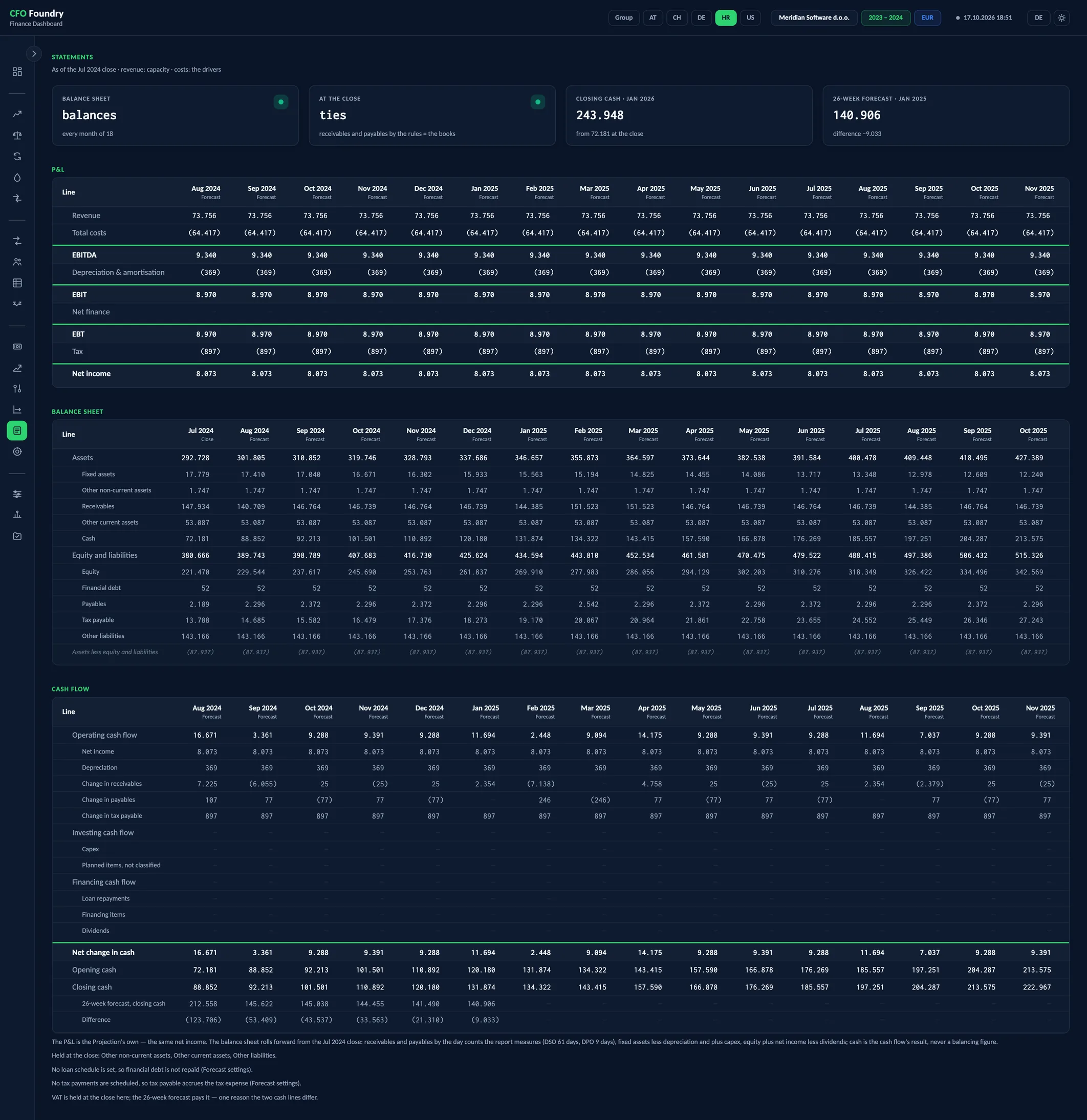Open the bar chart with pin icon

coord(17,515)
